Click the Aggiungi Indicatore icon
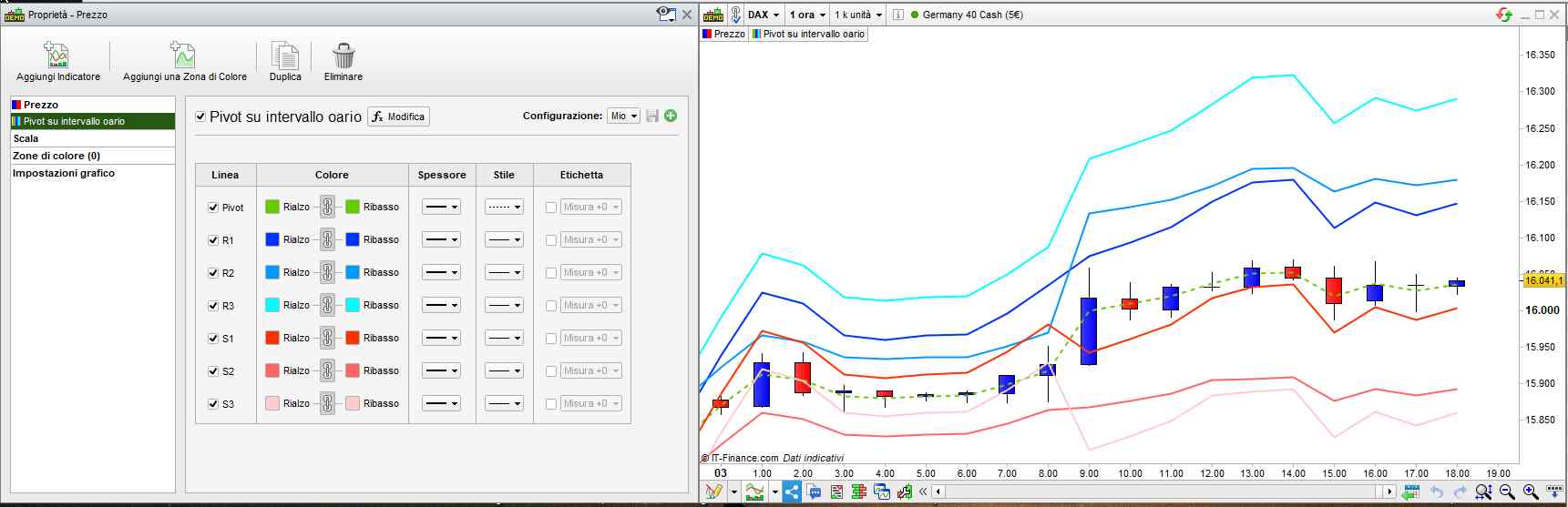The height and width of the screenshot is (507, 1568). tap(56, 55)
